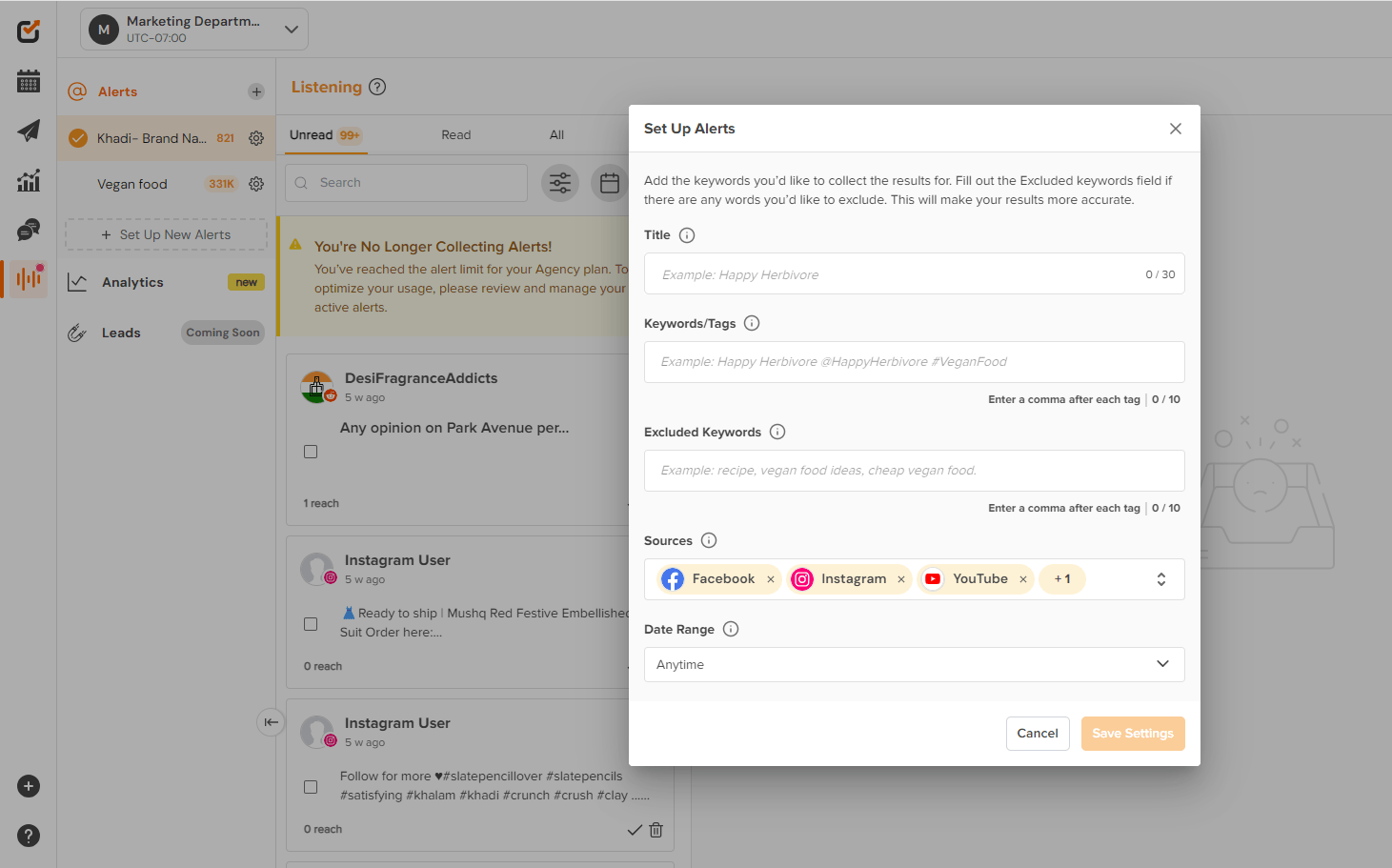The height and width of the screenshot is (868, 1392).
Task: Tick checkbox on slatepencillover post
Action: 311,787
